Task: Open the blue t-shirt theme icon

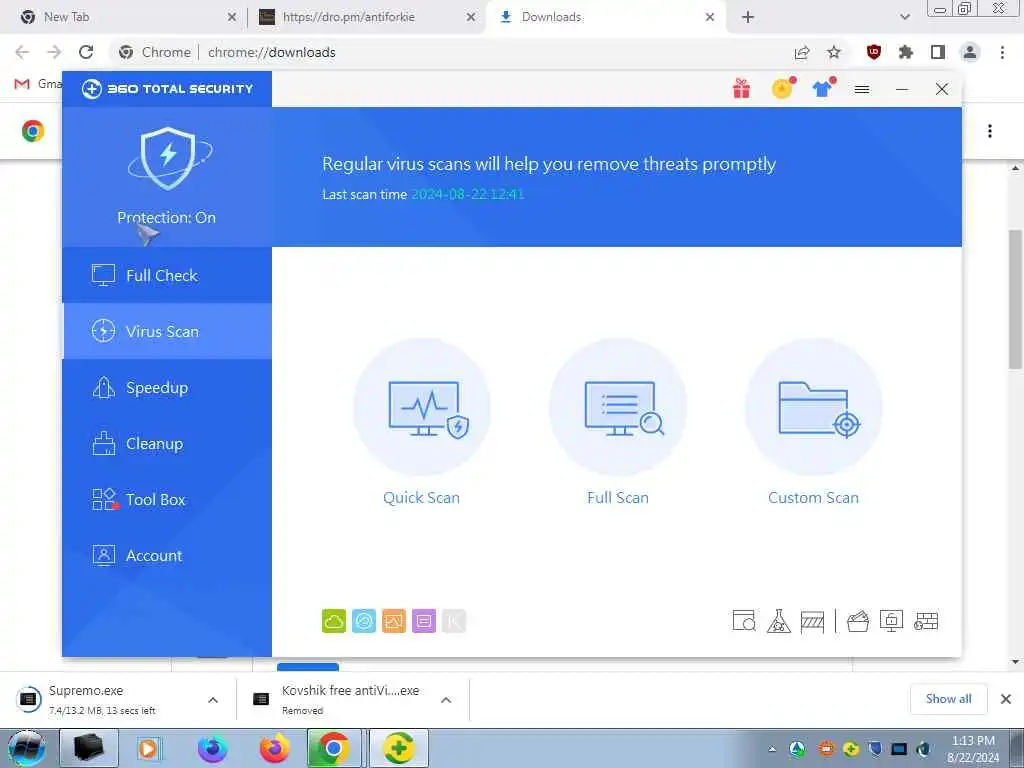Action: coord(823,88)
